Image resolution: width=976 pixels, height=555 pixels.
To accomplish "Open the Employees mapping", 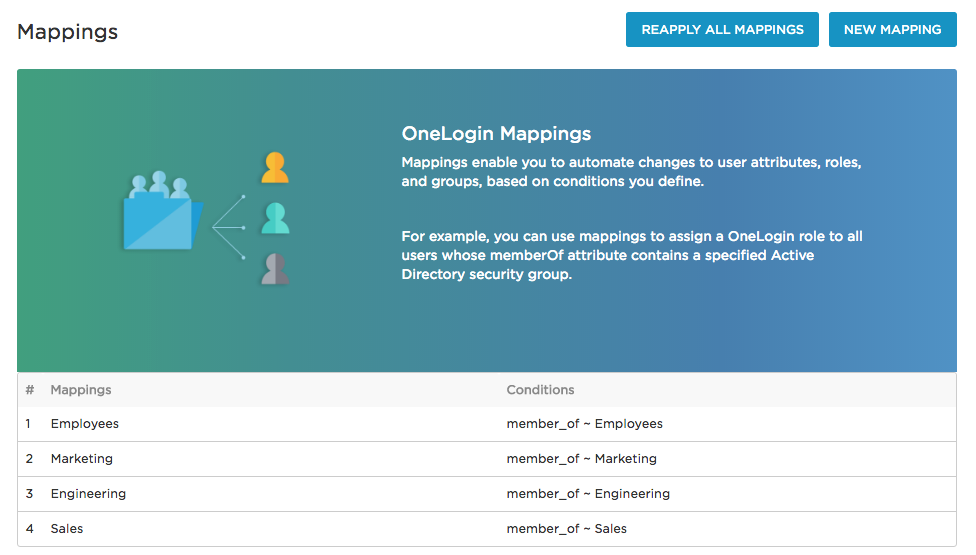I will (85, 424).
